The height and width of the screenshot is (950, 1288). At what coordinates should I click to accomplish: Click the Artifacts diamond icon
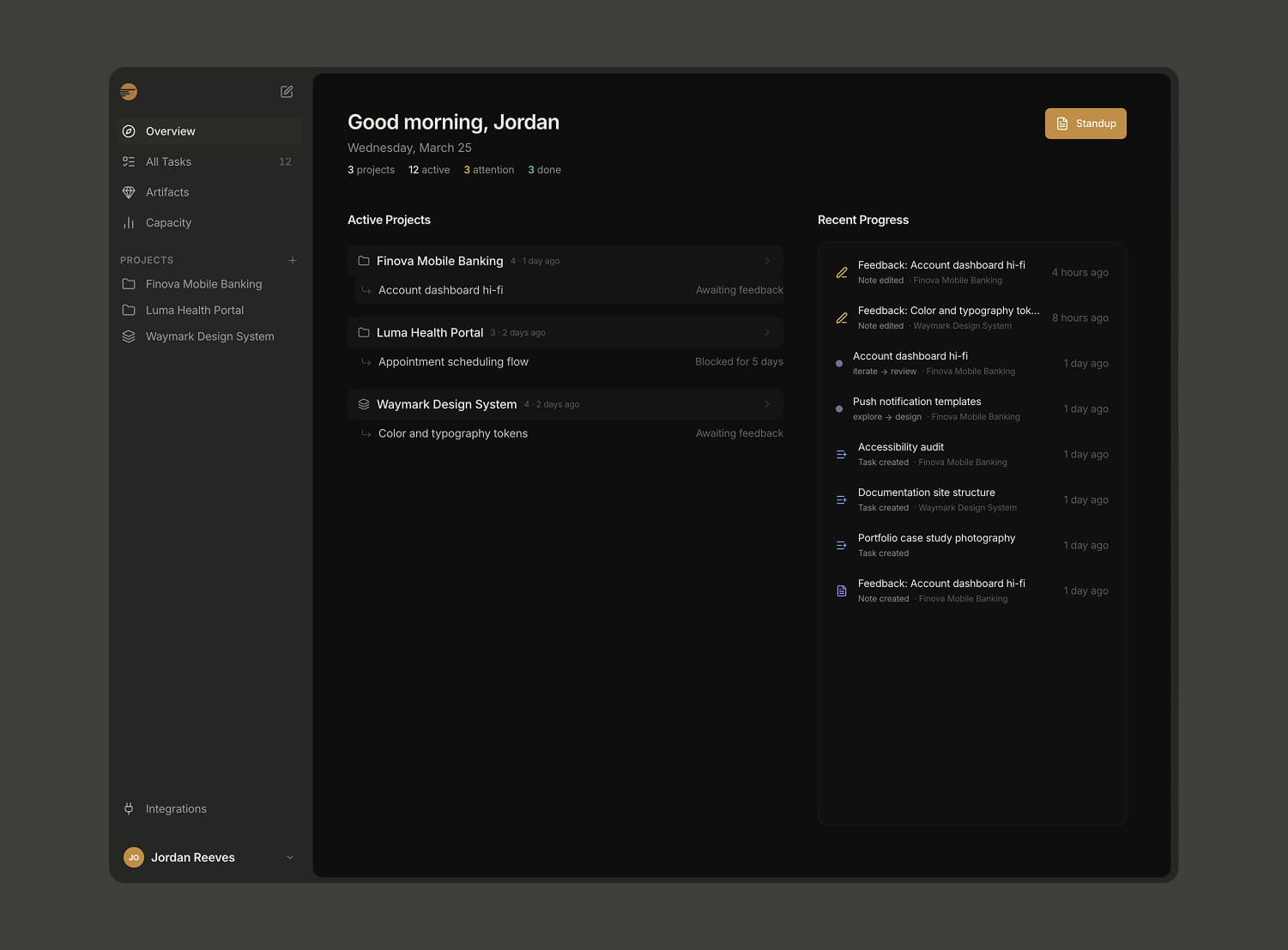[129, 192]
